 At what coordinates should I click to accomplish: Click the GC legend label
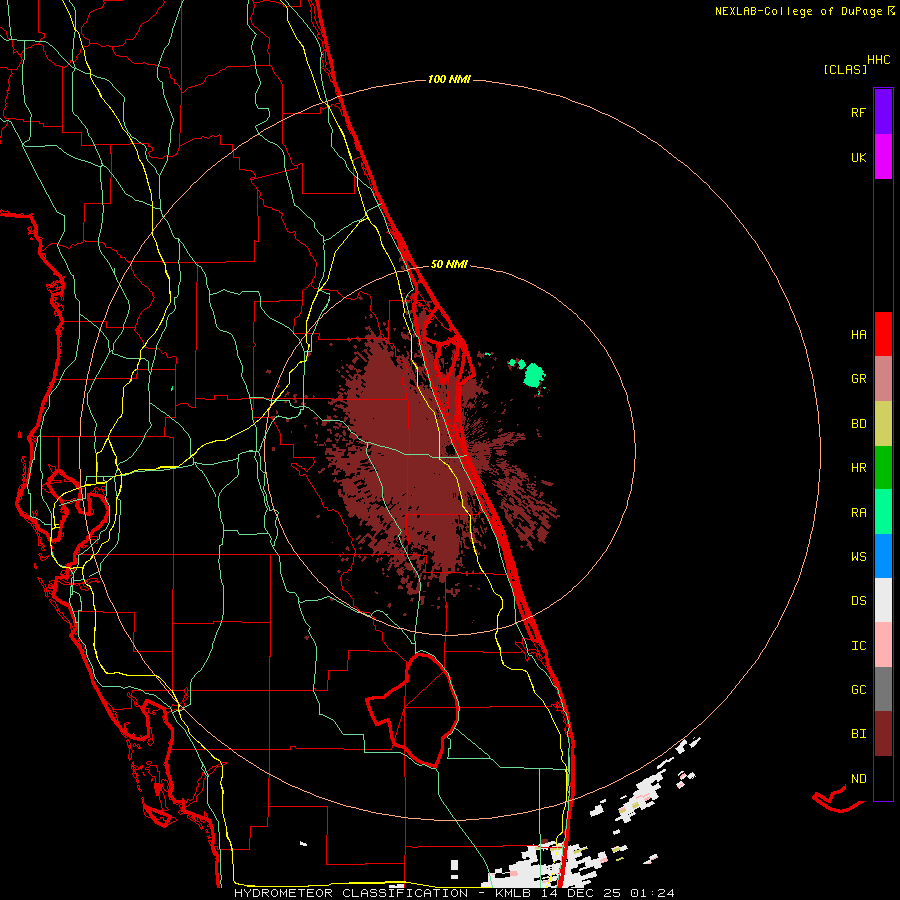[x=858, y=690]
